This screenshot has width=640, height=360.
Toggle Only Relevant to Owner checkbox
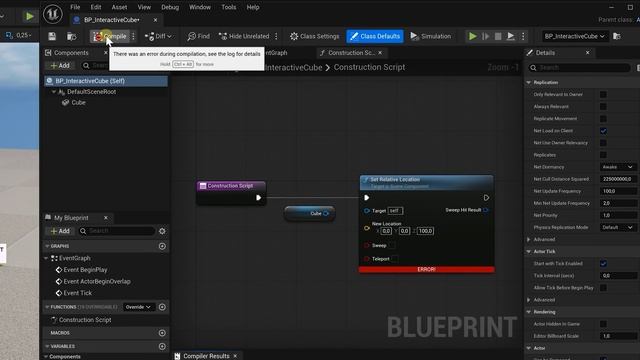(x=603, y=95)
